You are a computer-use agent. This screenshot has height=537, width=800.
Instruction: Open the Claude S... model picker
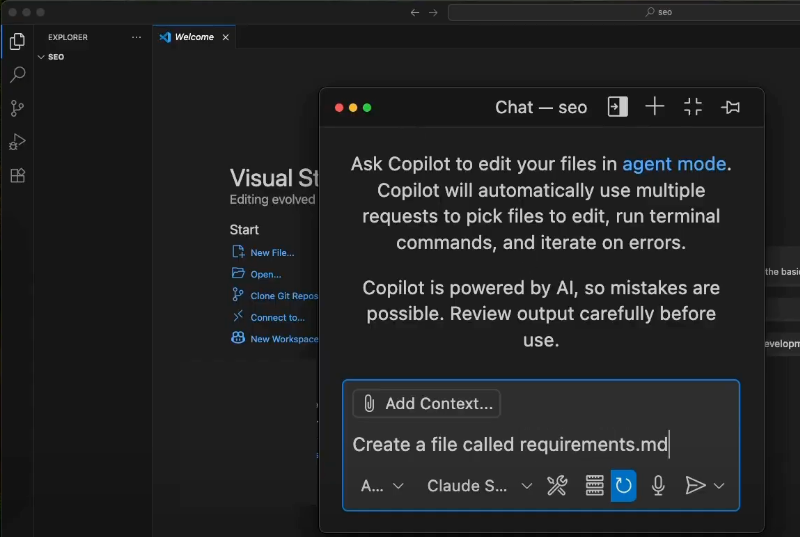point(479,486)
